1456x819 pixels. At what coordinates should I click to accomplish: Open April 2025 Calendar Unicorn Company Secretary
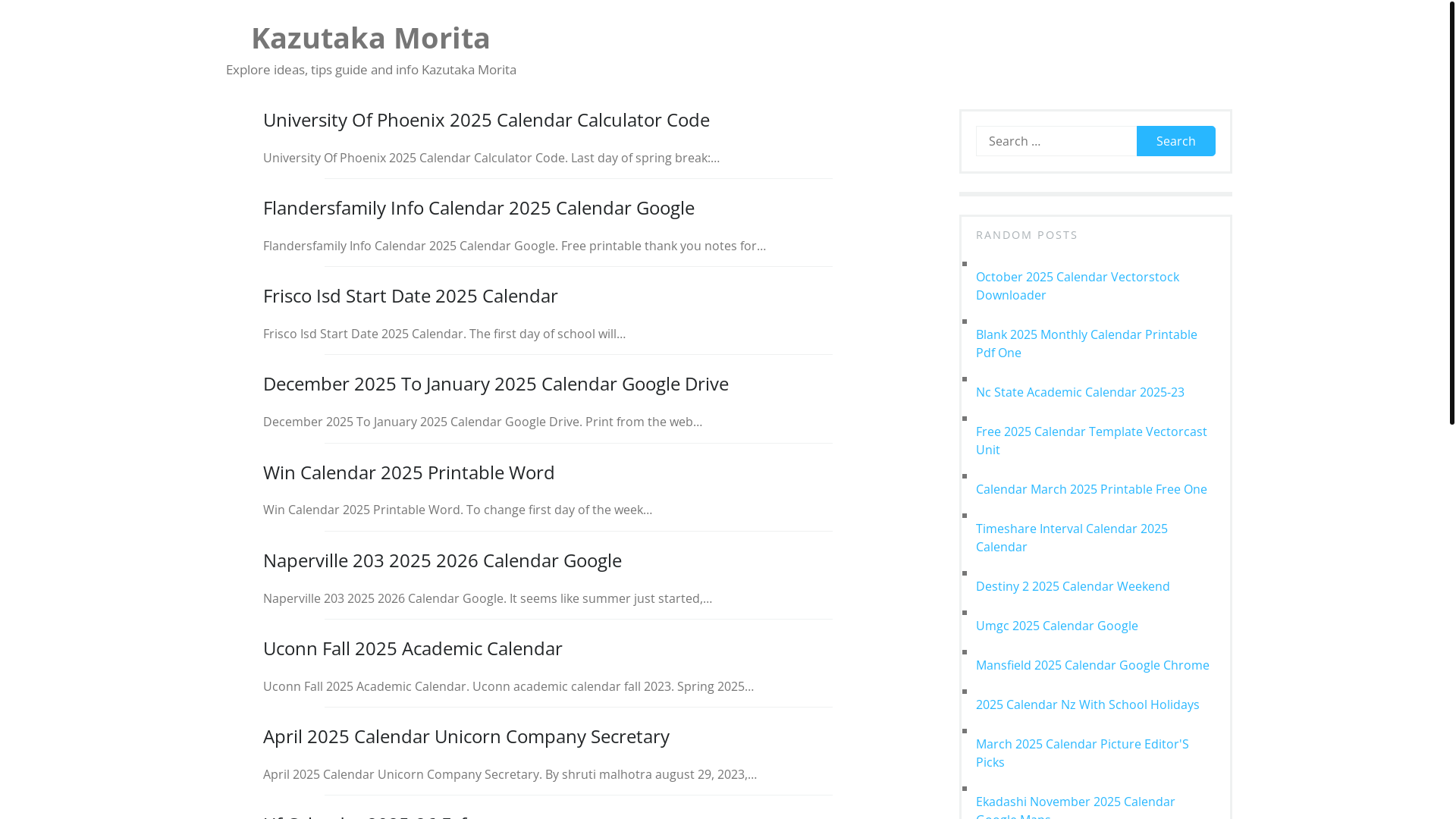coord(466,736)
